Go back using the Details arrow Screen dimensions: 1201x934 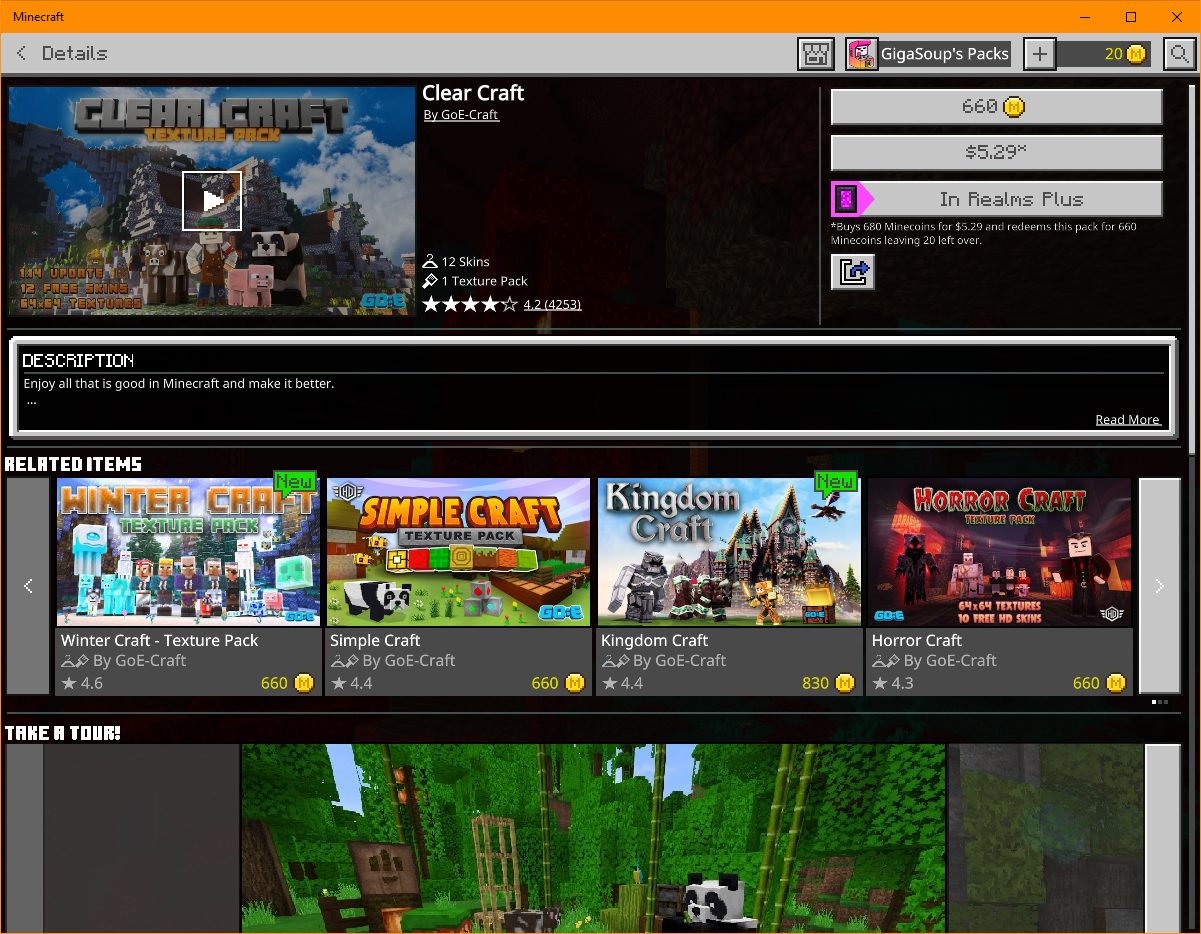click(x=21, y=53)
